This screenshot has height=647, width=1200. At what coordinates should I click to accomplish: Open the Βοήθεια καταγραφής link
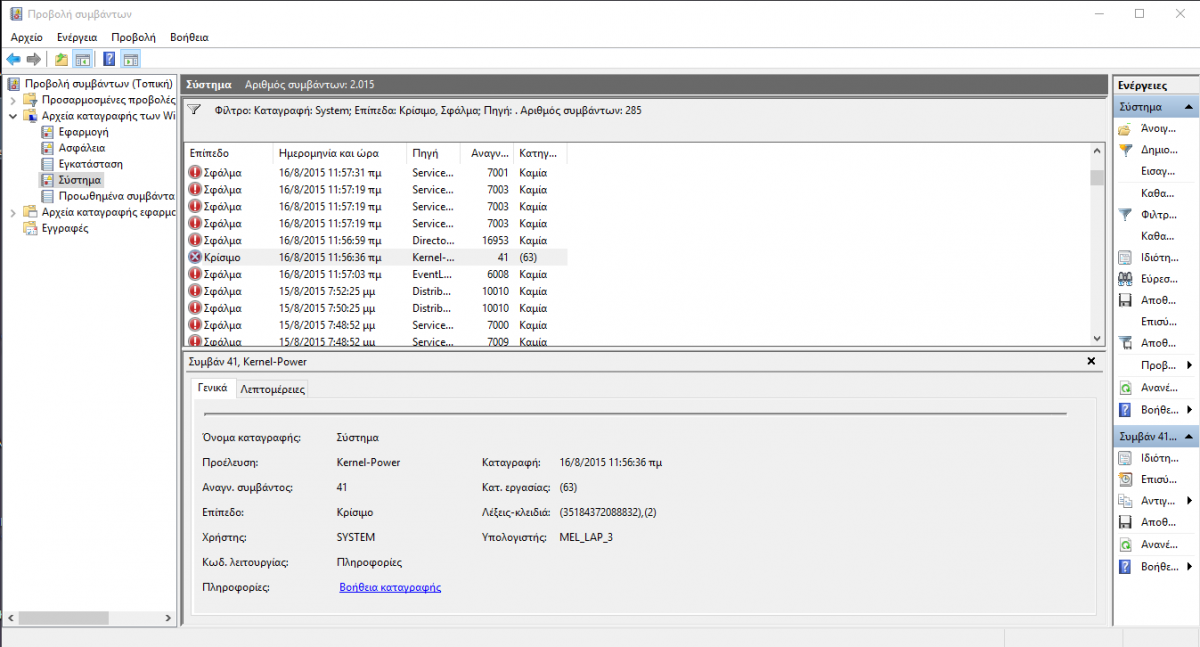point(390,588)
